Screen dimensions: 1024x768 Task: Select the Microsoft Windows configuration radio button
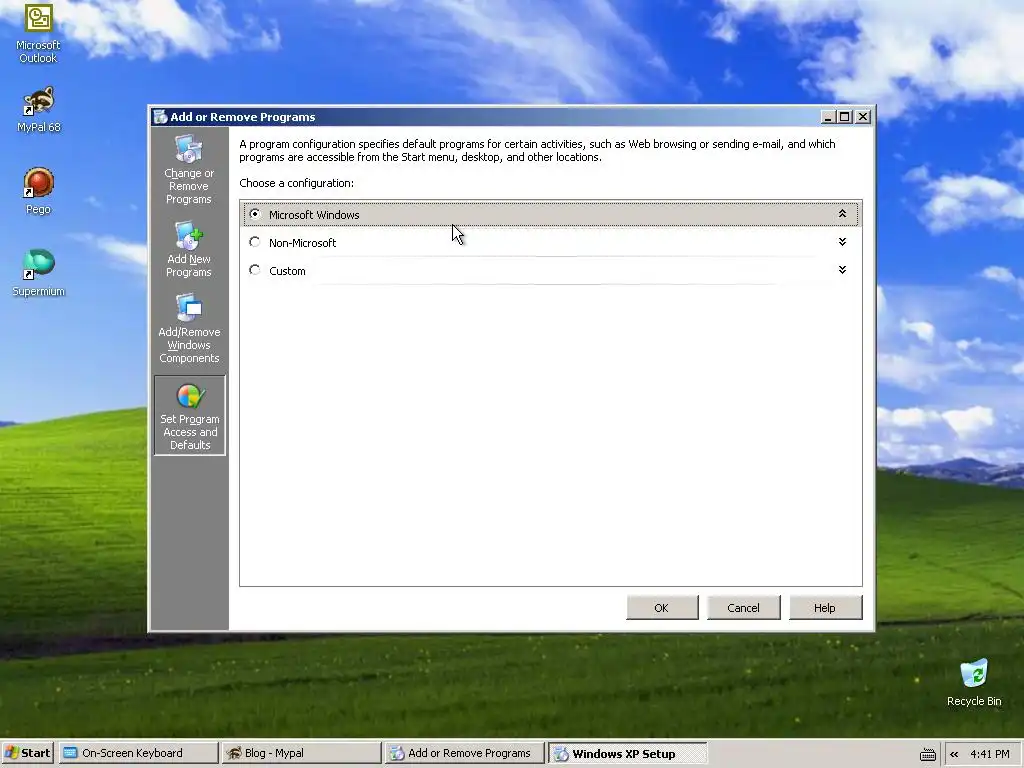click(x=255, y=214)
